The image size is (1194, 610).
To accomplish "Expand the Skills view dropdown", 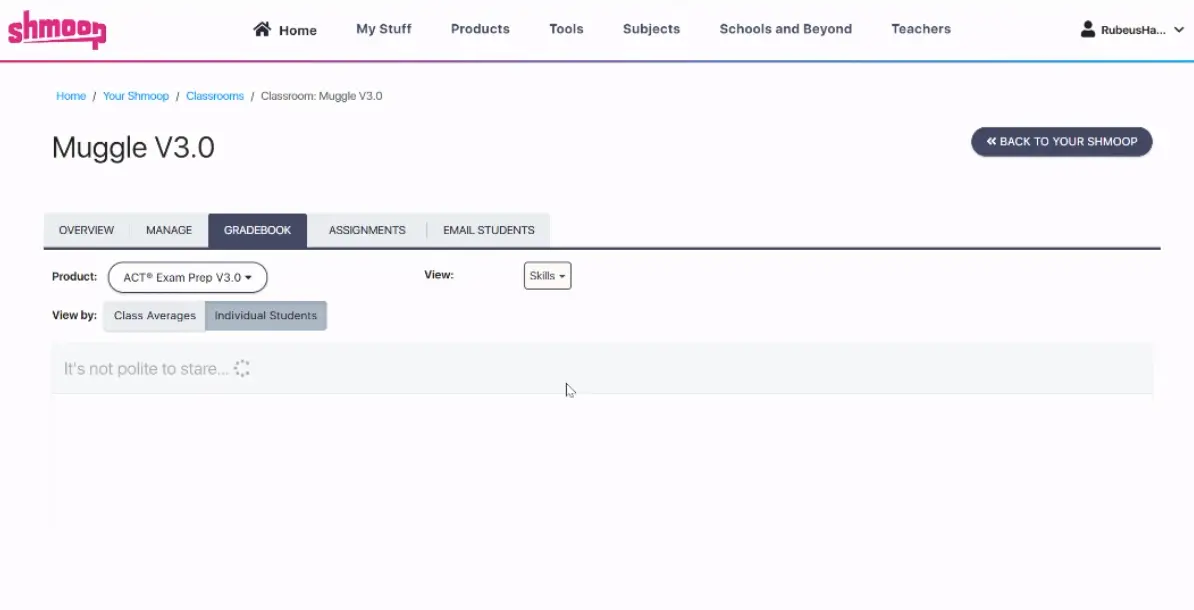I will click(547, 276).
